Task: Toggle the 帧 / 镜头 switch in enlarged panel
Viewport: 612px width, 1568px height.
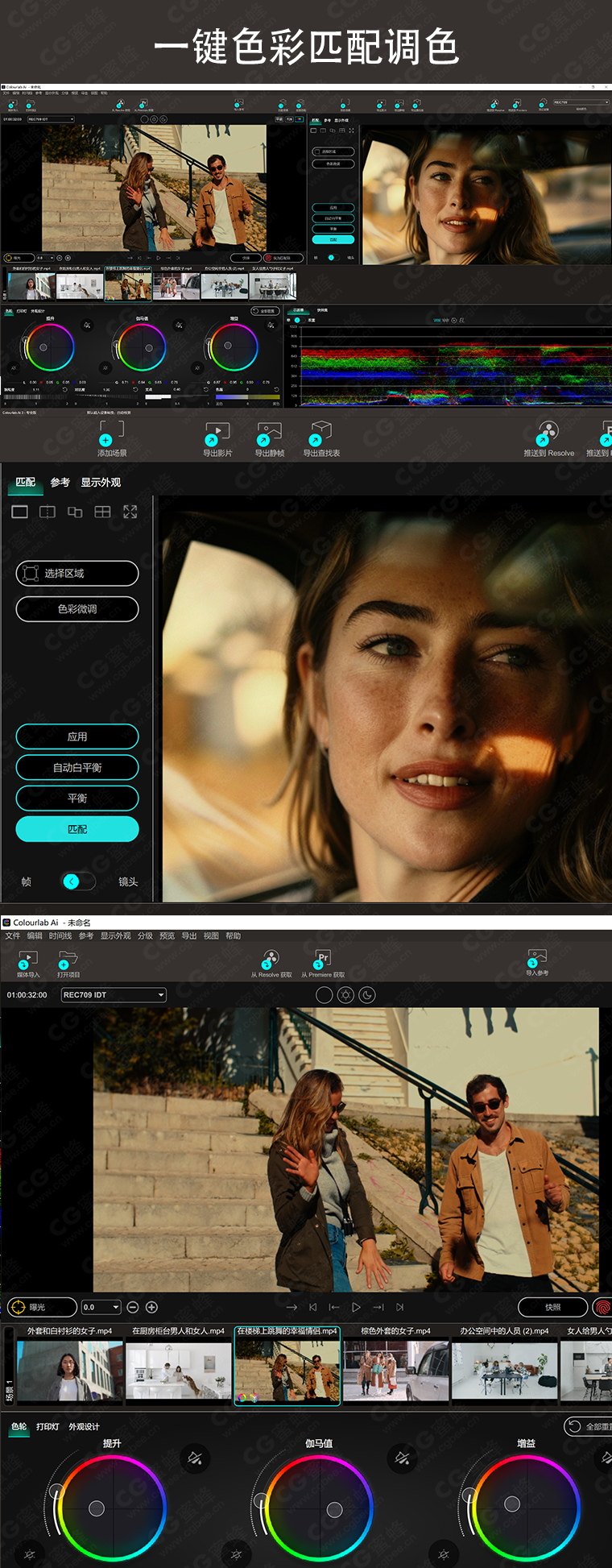Action: pyautogui.click(x=78, y=881)
